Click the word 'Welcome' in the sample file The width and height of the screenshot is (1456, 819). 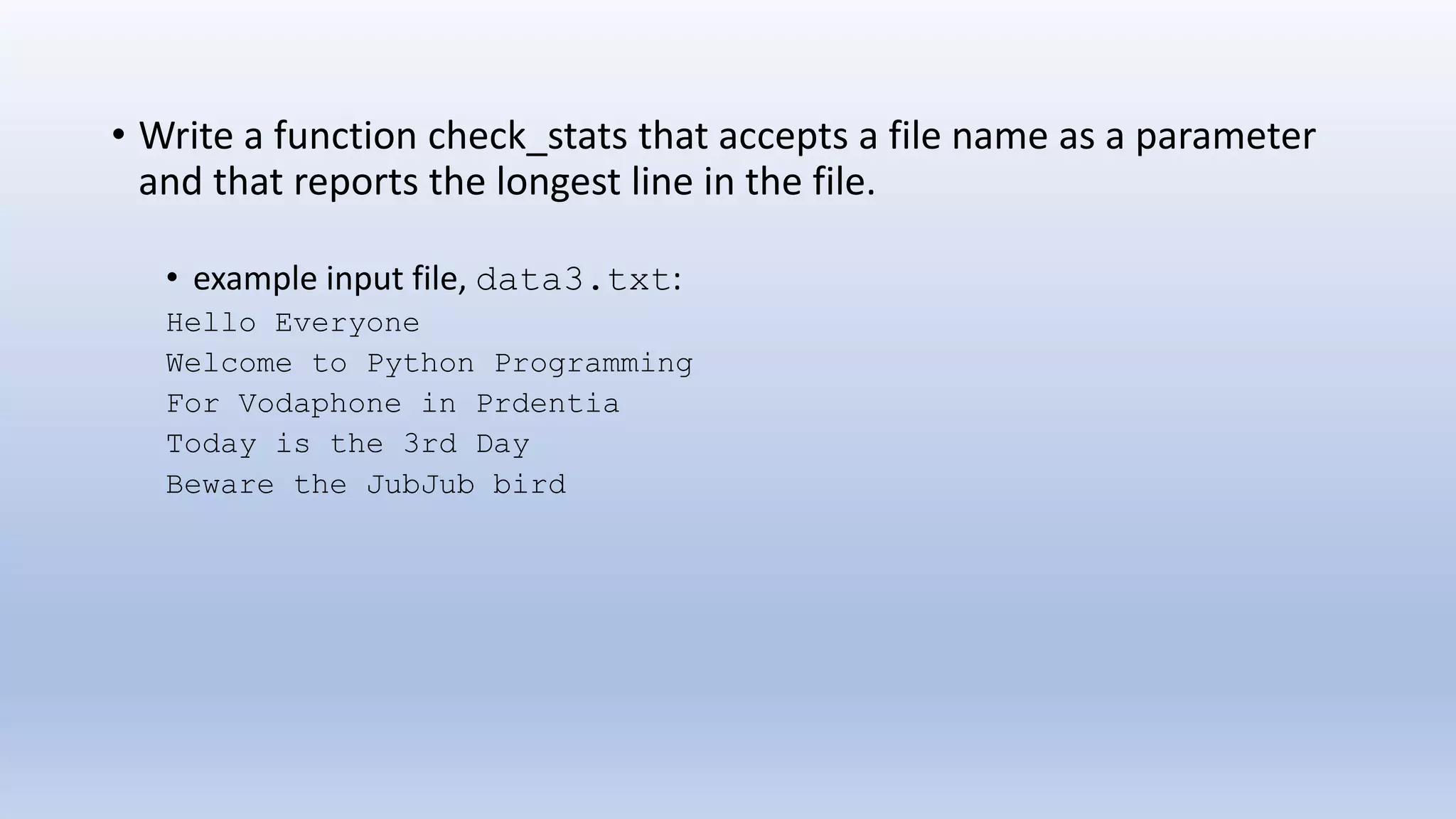tap(229, 363)
